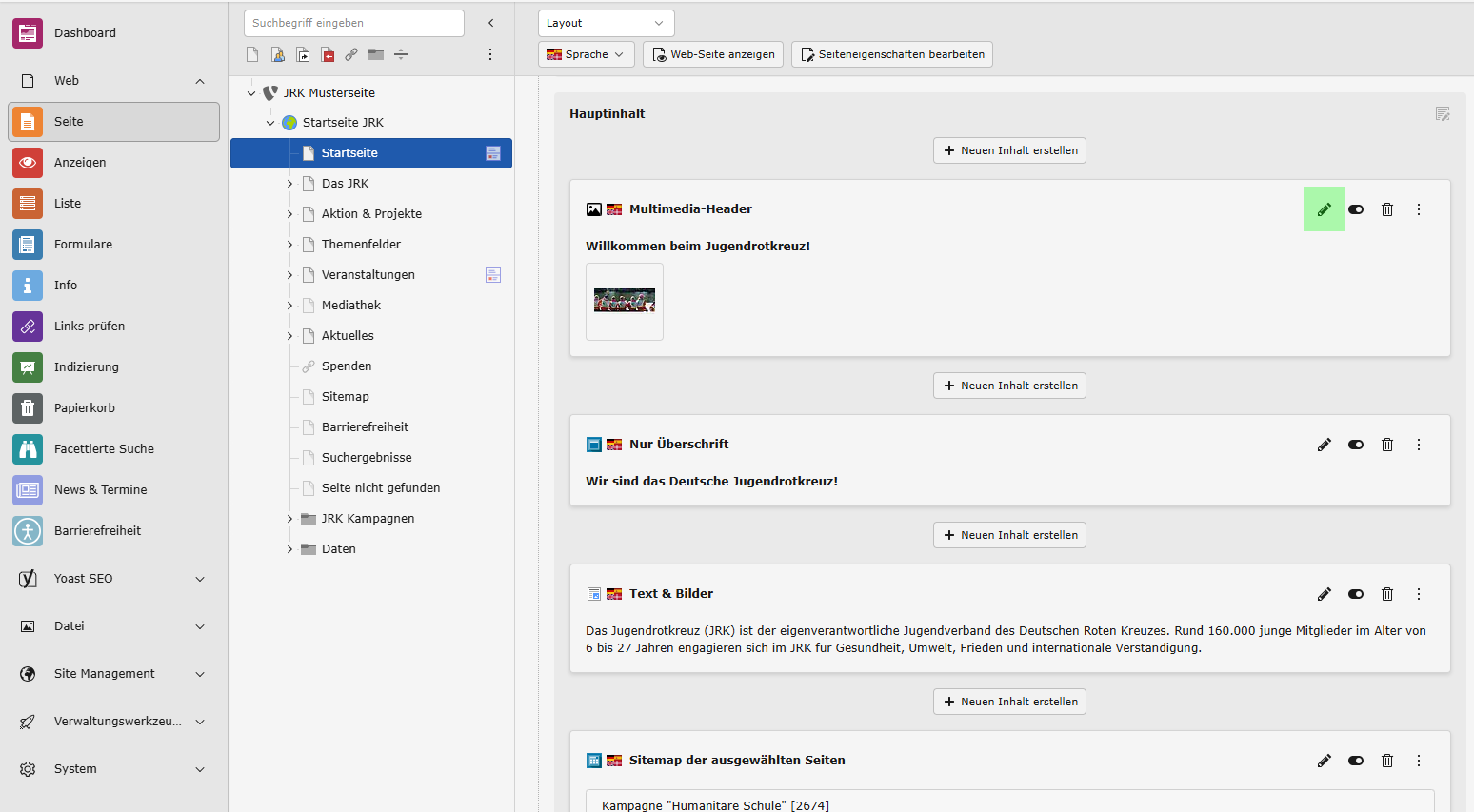The width and height of the screenshot is (1474, 812).
Task: Open the Links prüfen module
Action: pos(114,327)
